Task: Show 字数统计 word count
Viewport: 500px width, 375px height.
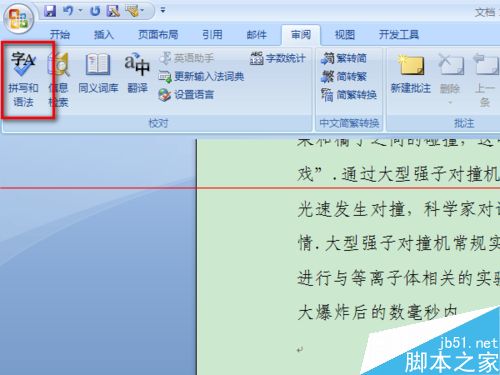Action: (x=278, y=58)
